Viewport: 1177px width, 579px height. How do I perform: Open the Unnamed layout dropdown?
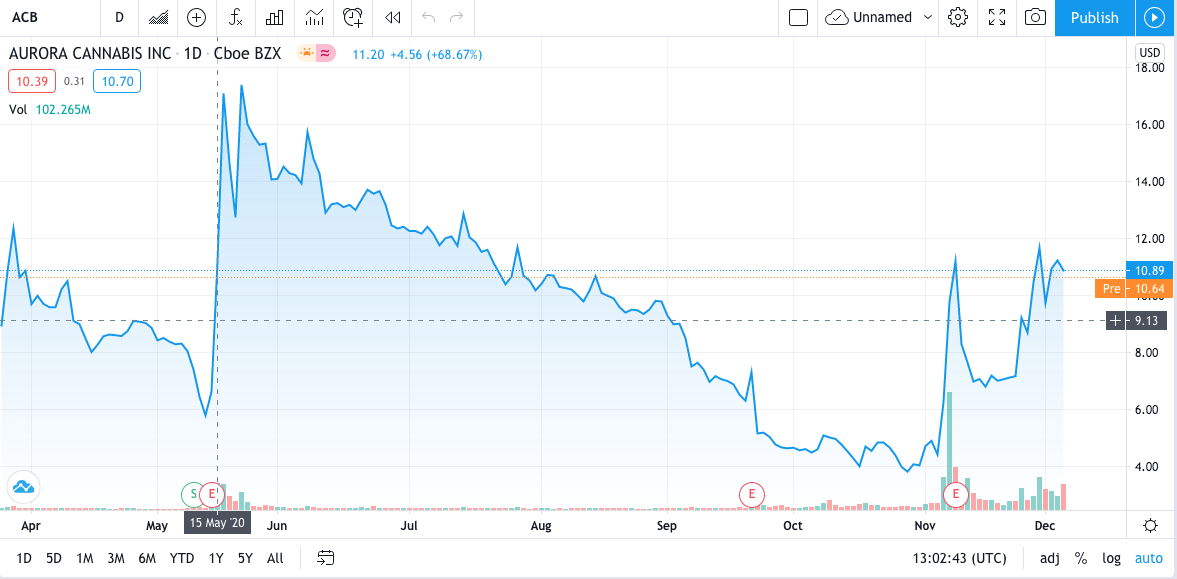878,17
